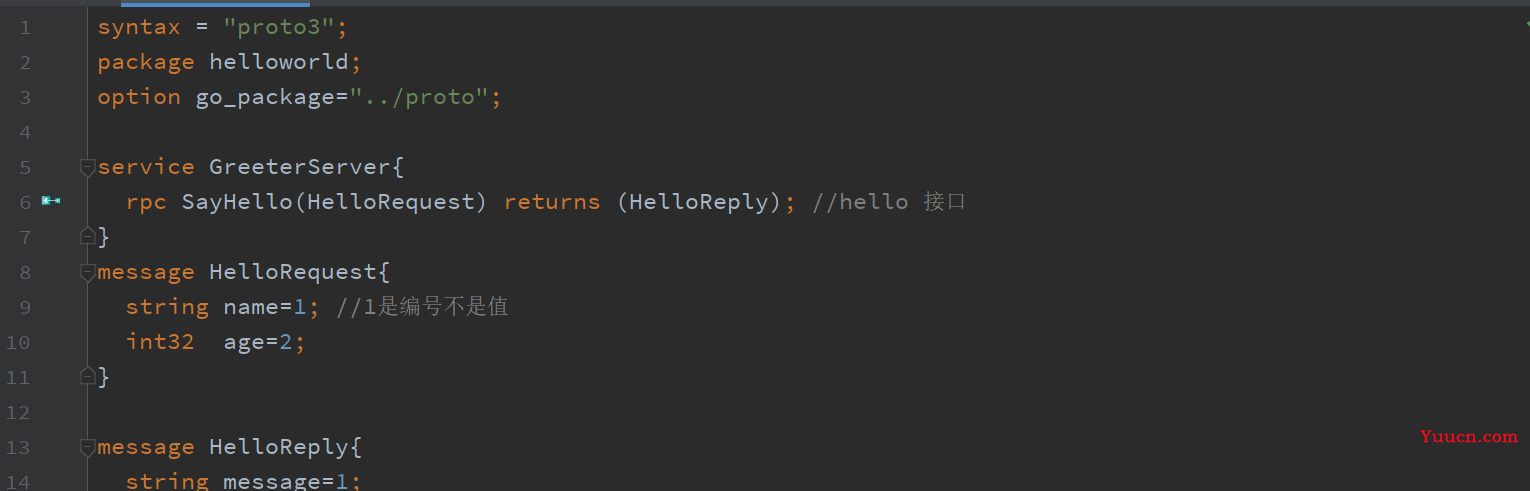
Task: Click the go_package option name
Action: 265,97
